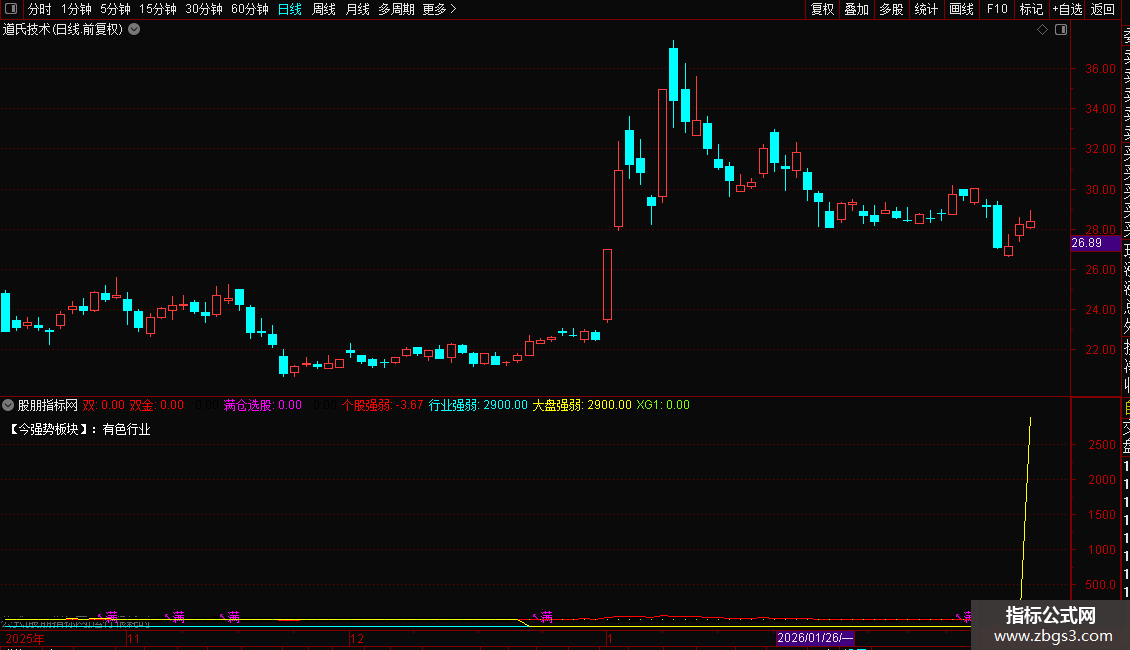This screenshot has height=650, width=1130.
Task: Toggle the side panel icon above chart
Action: [1061, 30]
